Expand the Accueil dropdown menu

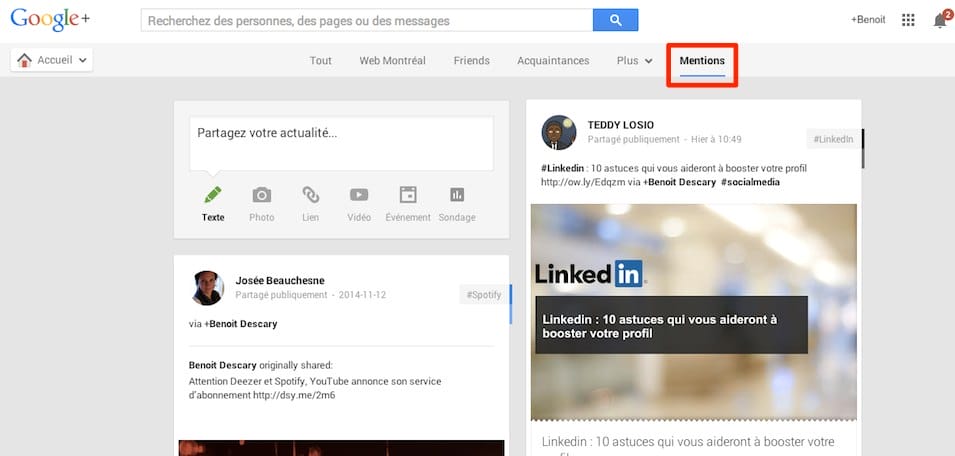[52, 61]
